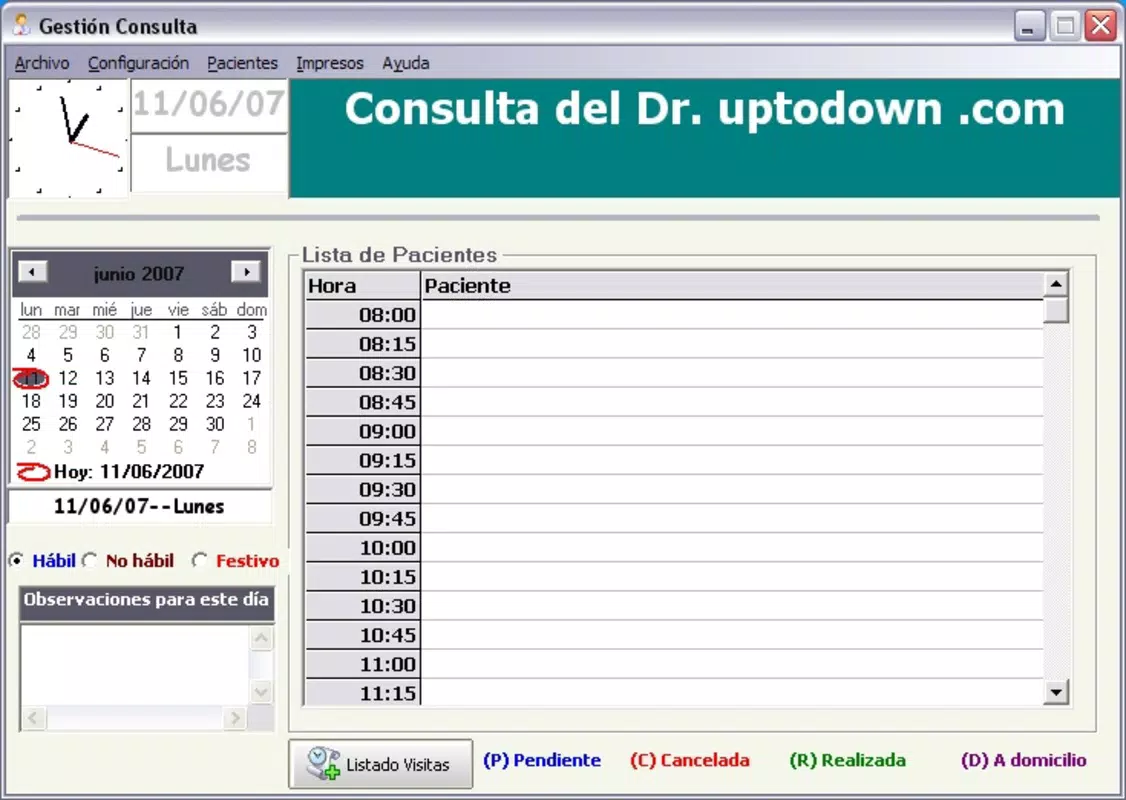Click observations box scroll down arrow
Screen dimensions: 1126x800
(x=261, y=692)
